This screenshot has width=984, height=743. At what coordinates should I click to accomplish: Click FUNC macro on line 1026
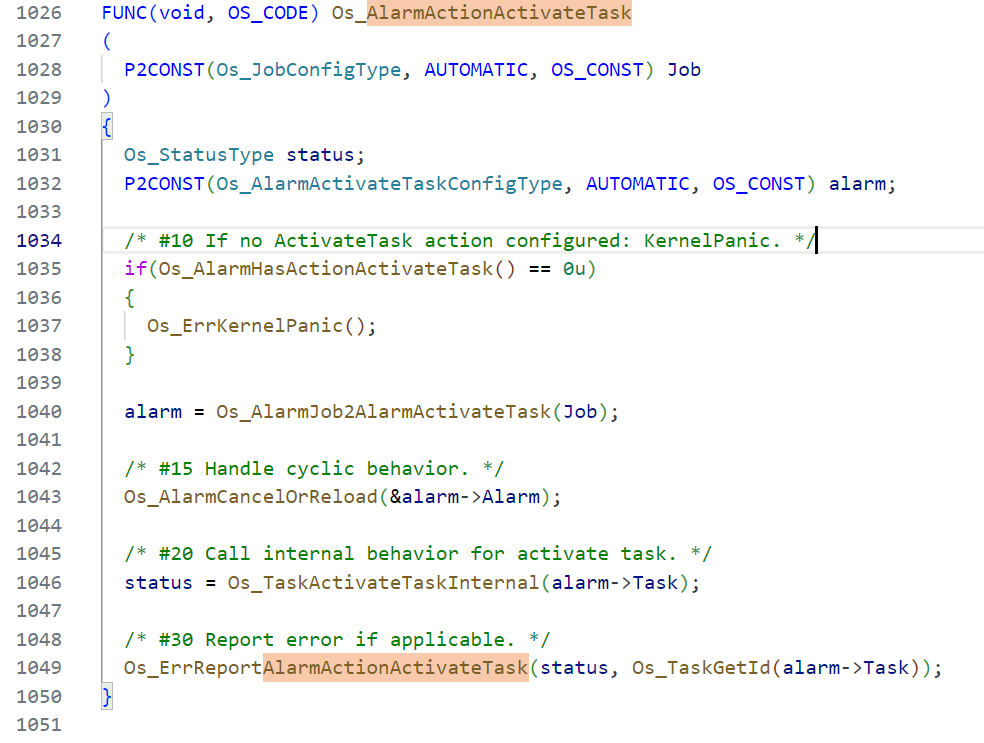(124, 13)
